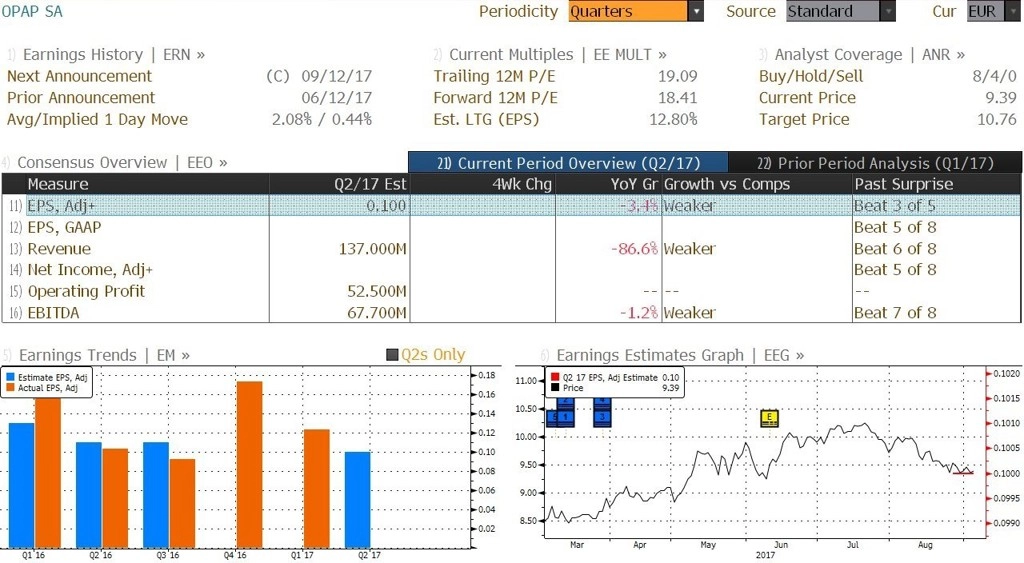Viewport: 1024px width, 563px height.
Task: Click blue Estimate EPS, Adj legend swatch
Action: click(x=10, y=378)
